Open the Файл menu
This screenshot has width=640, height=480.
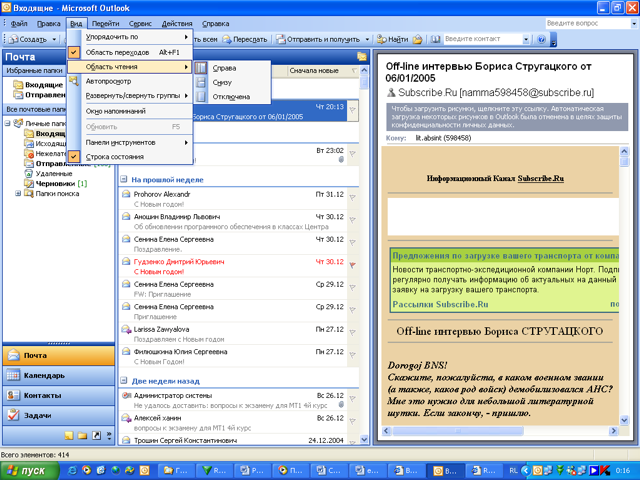19,24
